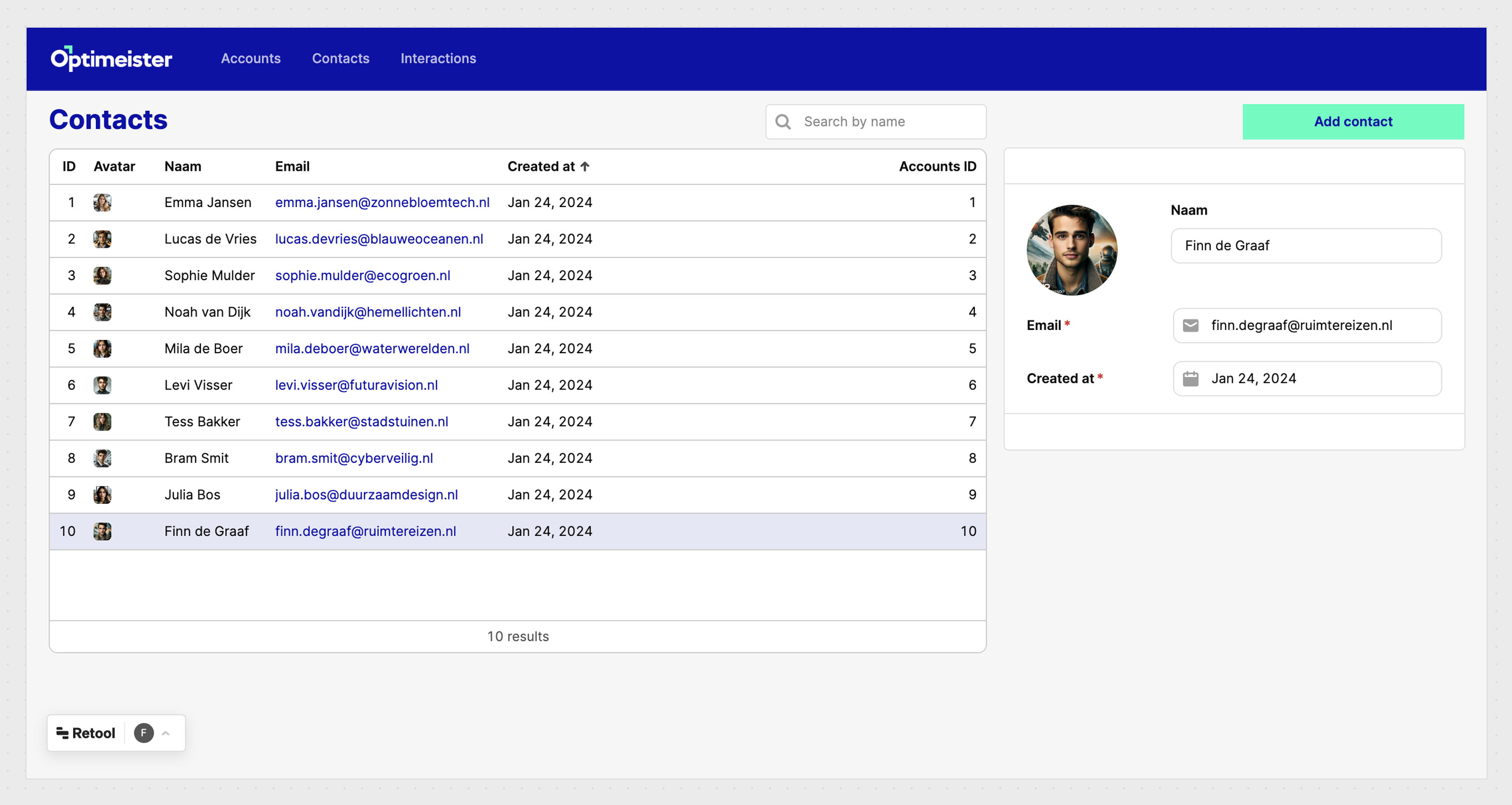This screenshot has width=1512, height=805.
Task: Open the Accounts nav item
Action: (x=250, y=58)
